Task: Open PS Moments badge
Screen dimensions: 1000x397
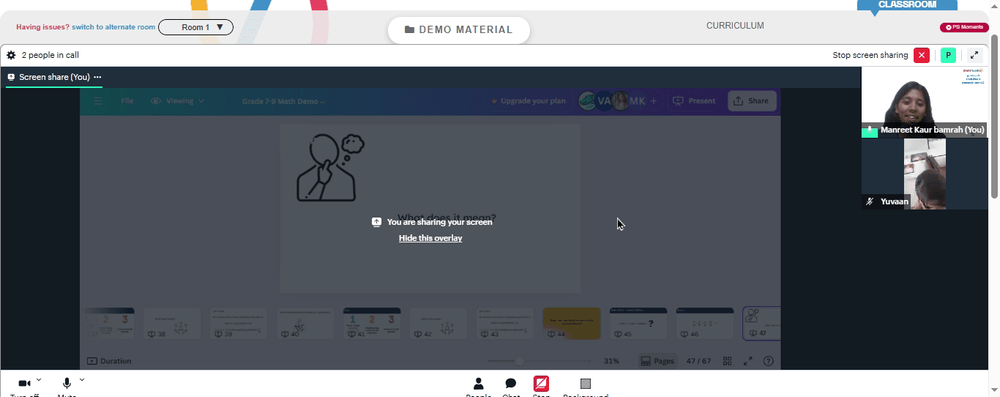Action: pyautogui.click(x=964, y=27)
